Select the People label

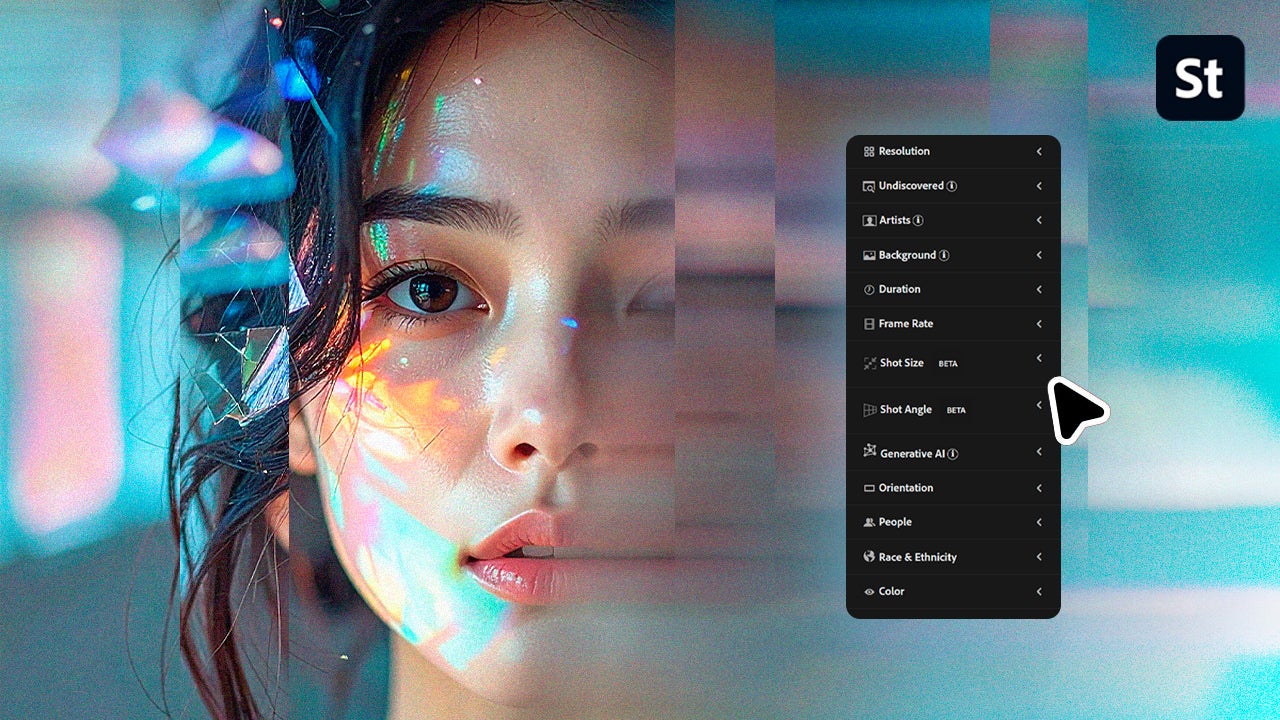(x=895, y=522)
